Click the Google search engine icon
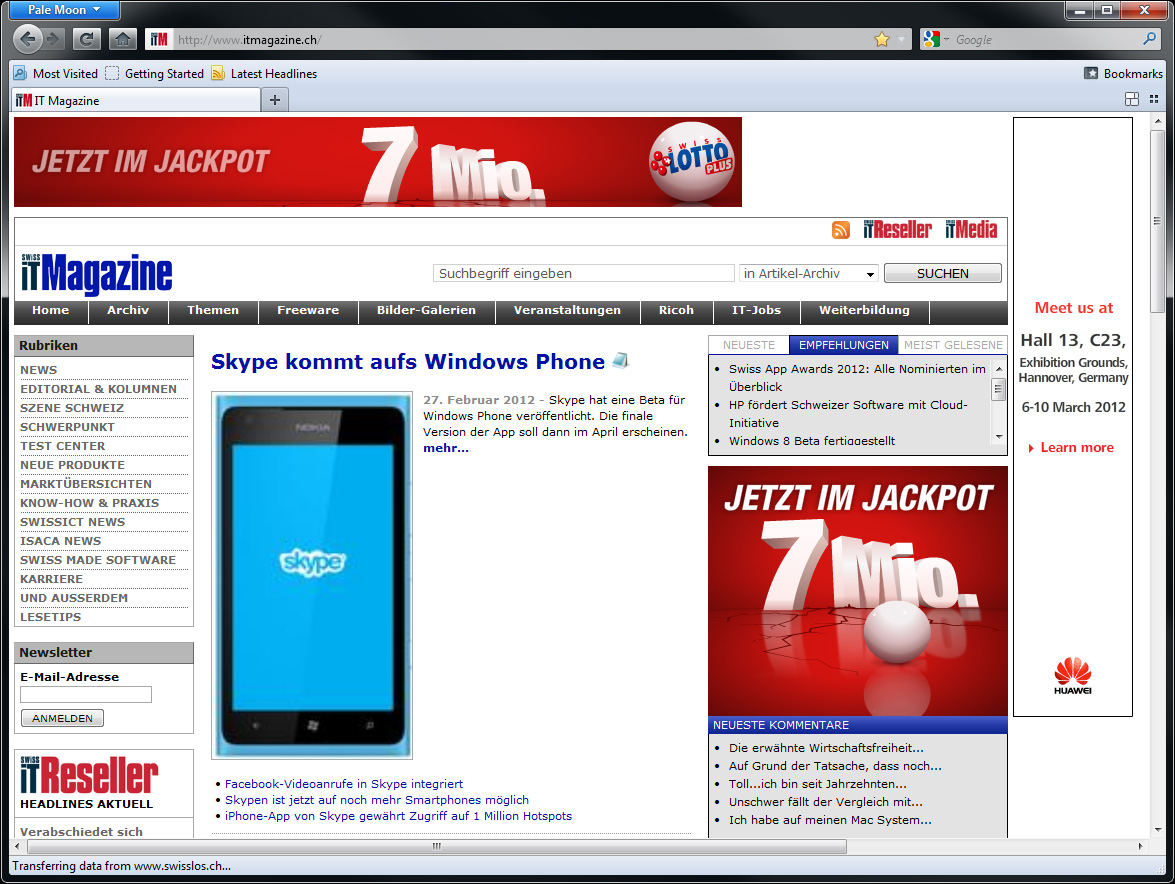 931,40
